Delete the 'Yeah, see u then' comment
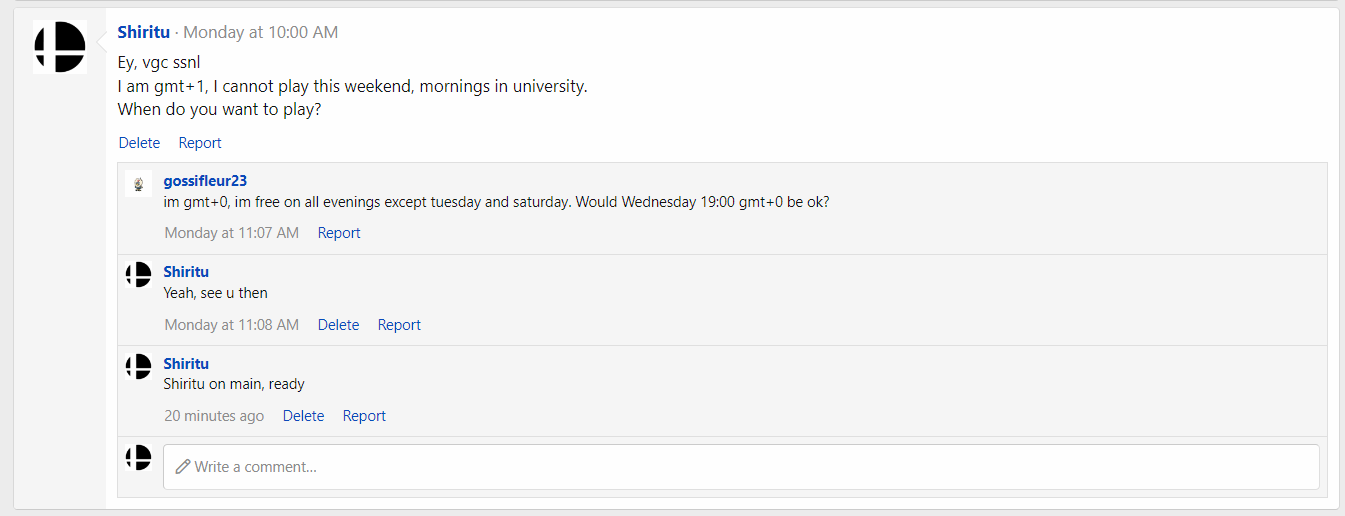Viewport: 1345px width, 516px height. click(338, 325)
